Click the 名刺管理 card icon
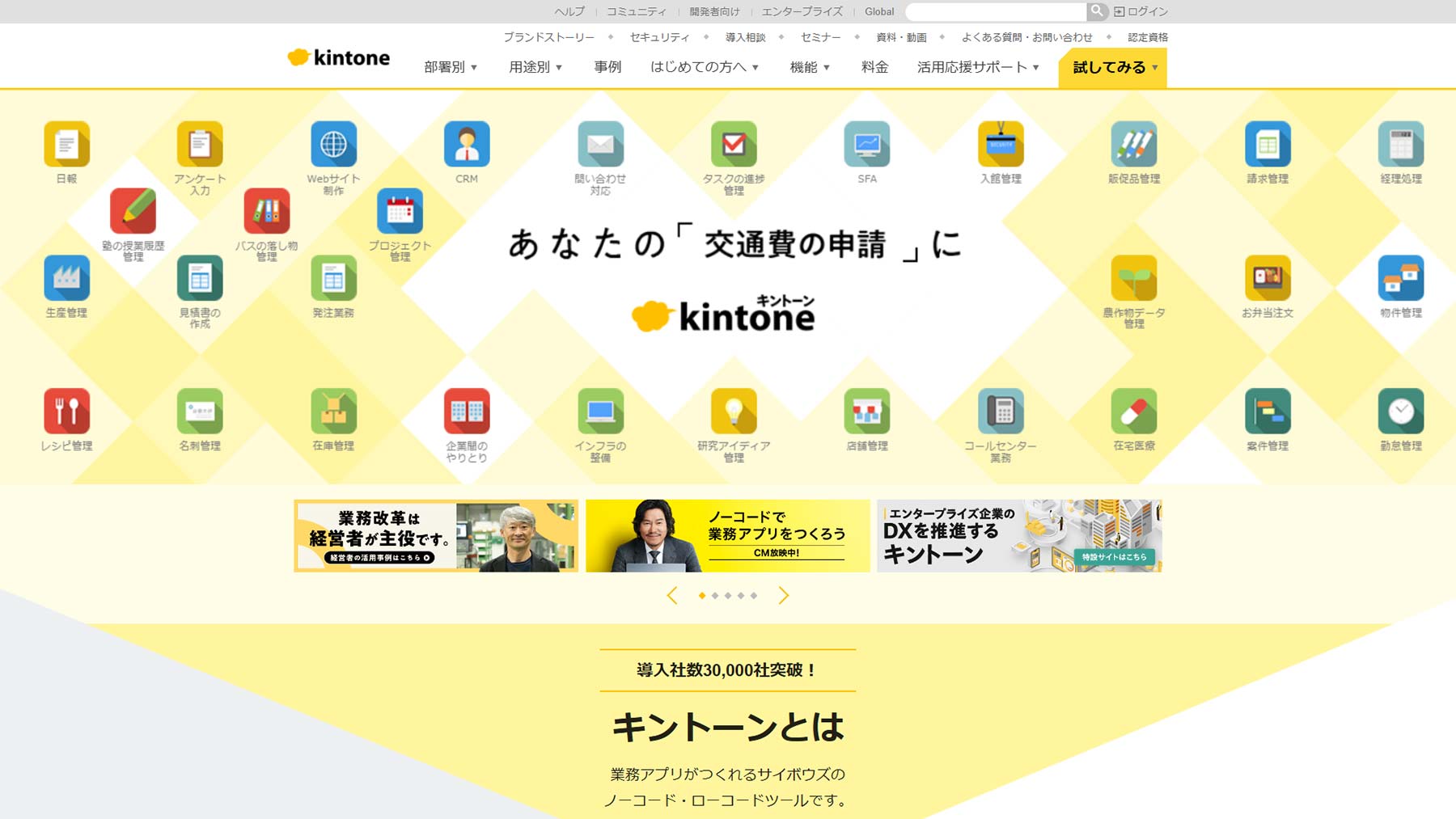Image resolution: width=1456 pixels, height=819 pixels. [x=200, y=412]
